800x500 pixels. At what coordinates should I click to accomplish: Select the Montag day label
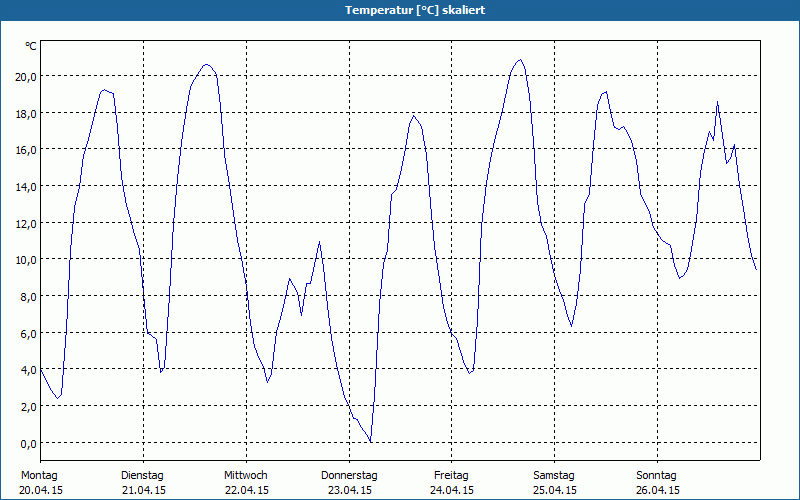pos(39,476)
